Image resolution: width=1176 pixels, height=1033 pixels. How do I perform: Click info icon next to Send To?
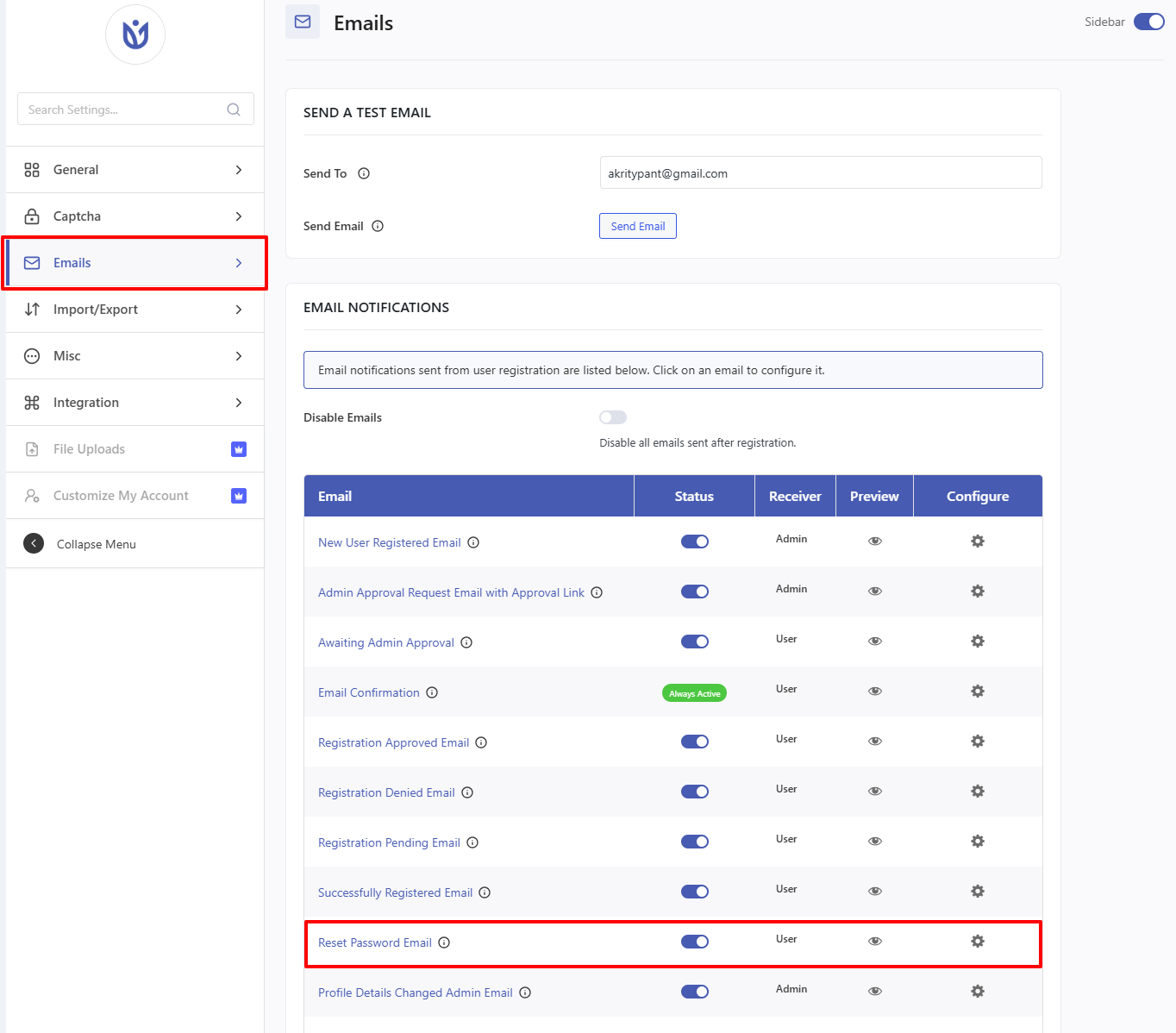[x=364, y=173]
